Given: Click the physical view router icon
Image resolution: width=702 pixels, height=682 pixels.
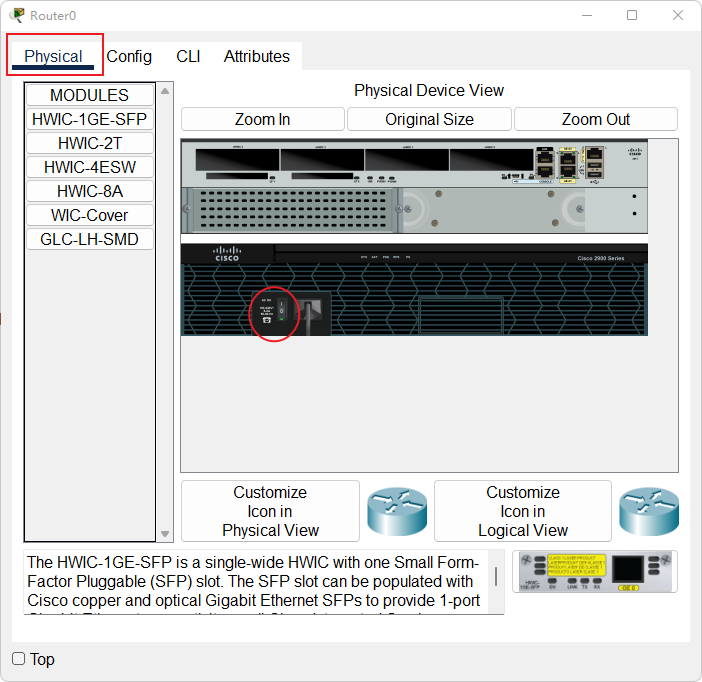Looking at the screenshot, I should click(x=397, y=511).
